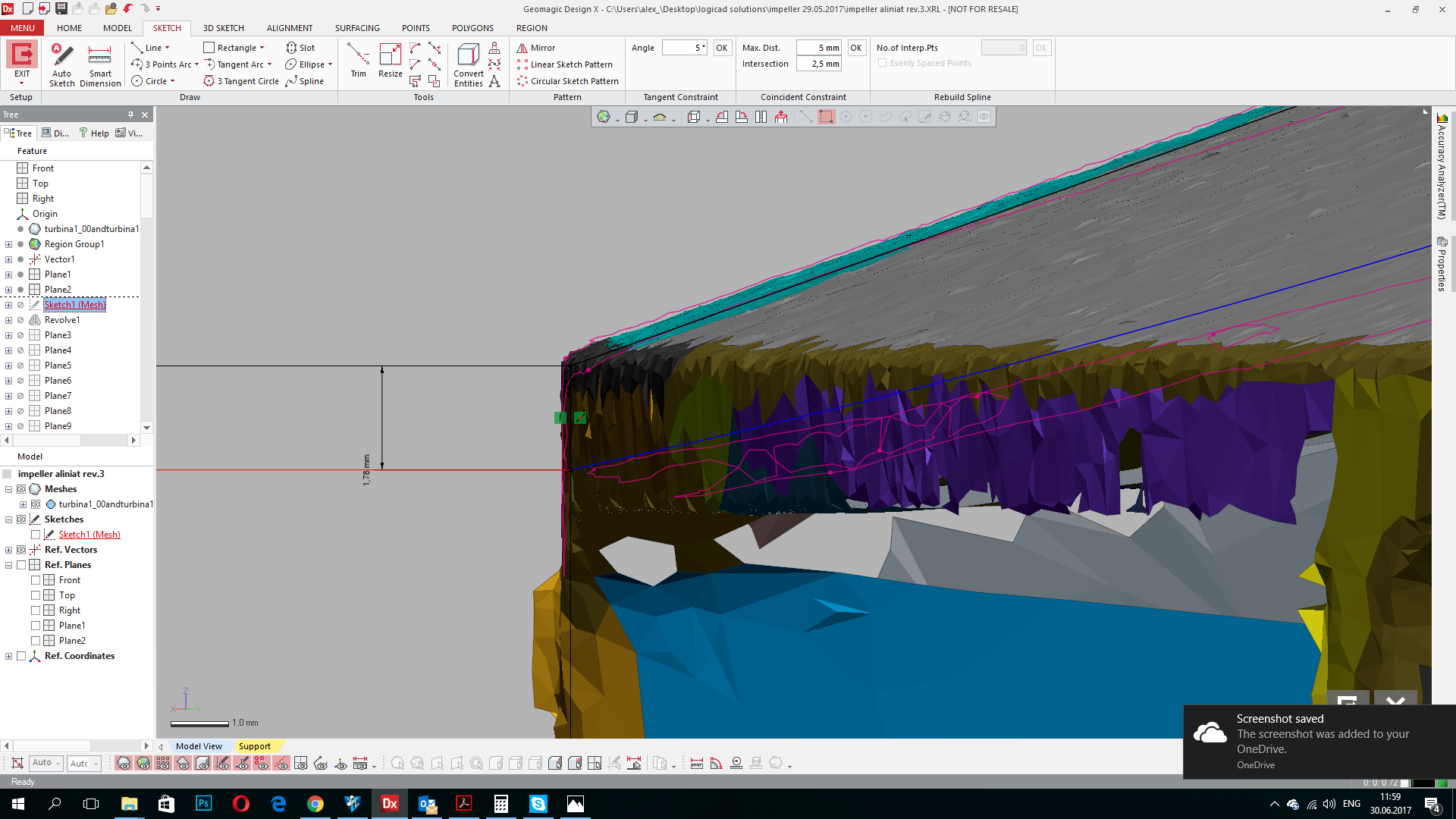
Task: Select the Smart Dimension tool
Action: 100,65
